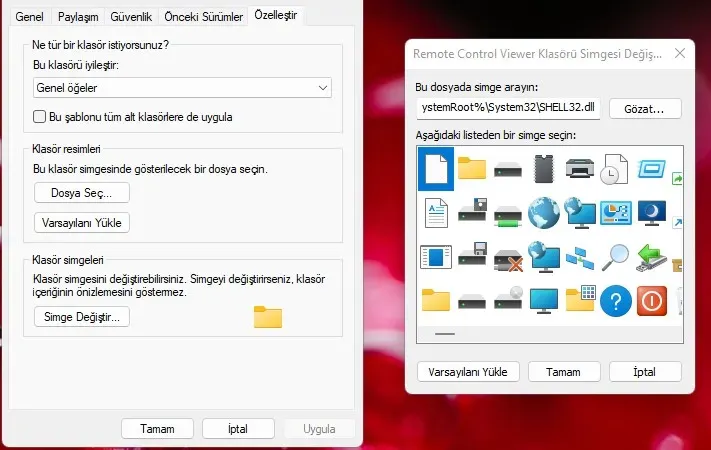Select the memory chip icon
The width and height of the screenshot is (711, 450).
tap(544, 168)
